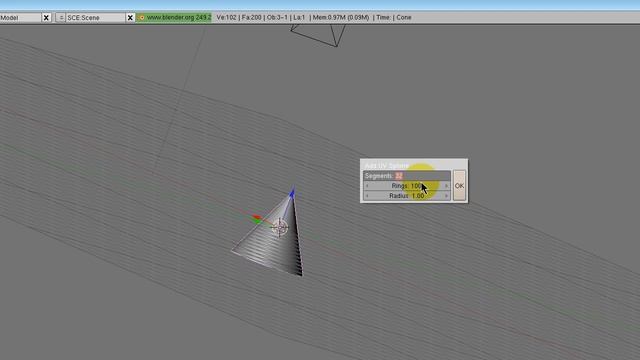Click the Radius 1.00 number field

pos(407,196)
